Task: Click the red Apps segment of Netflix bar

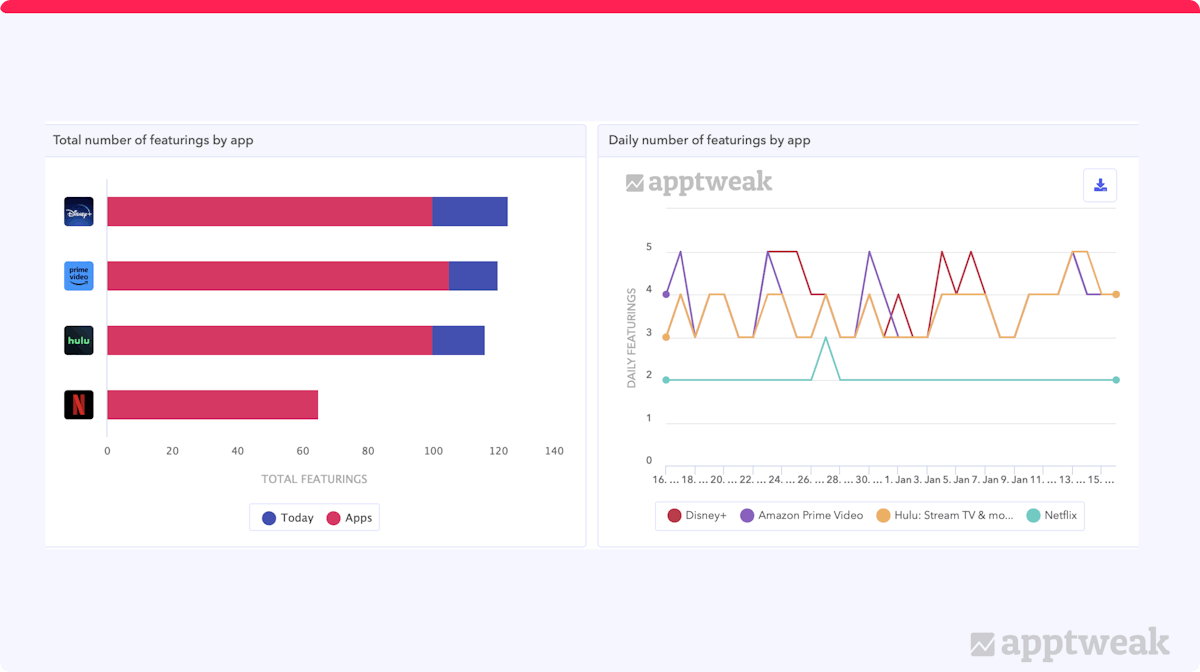Action: click(x=212, y=405)
